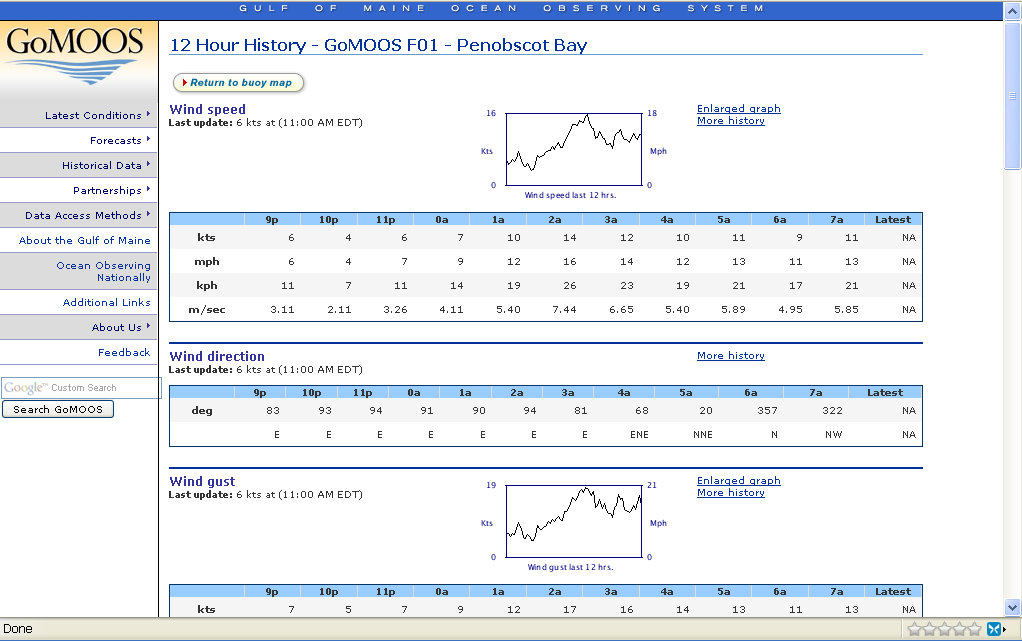This screenshot has height=641, width=1022.
Task: Choose the fourth rating star
Action: (959, 629)
